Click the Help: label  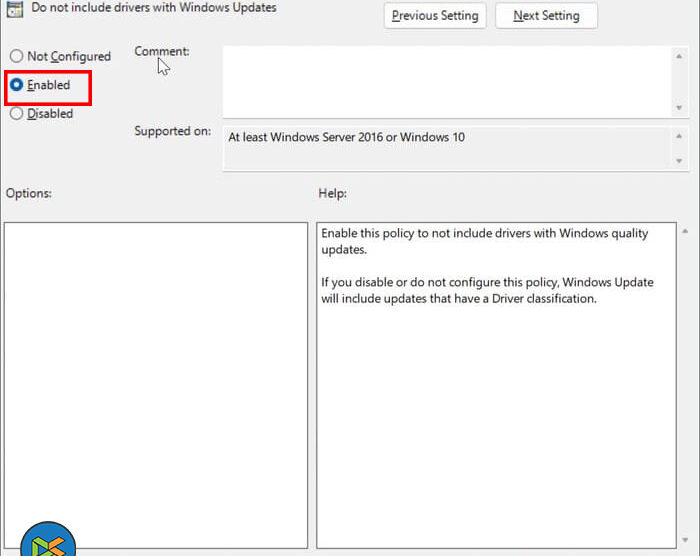[x=333, y=193]
